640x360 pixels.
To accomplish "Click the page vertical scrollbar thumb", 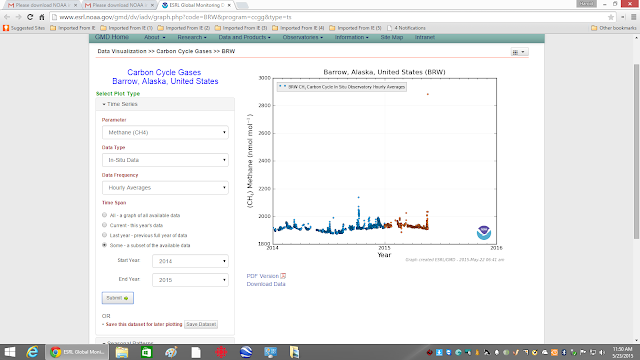I will pyautogui.click(x=636, y=151).
